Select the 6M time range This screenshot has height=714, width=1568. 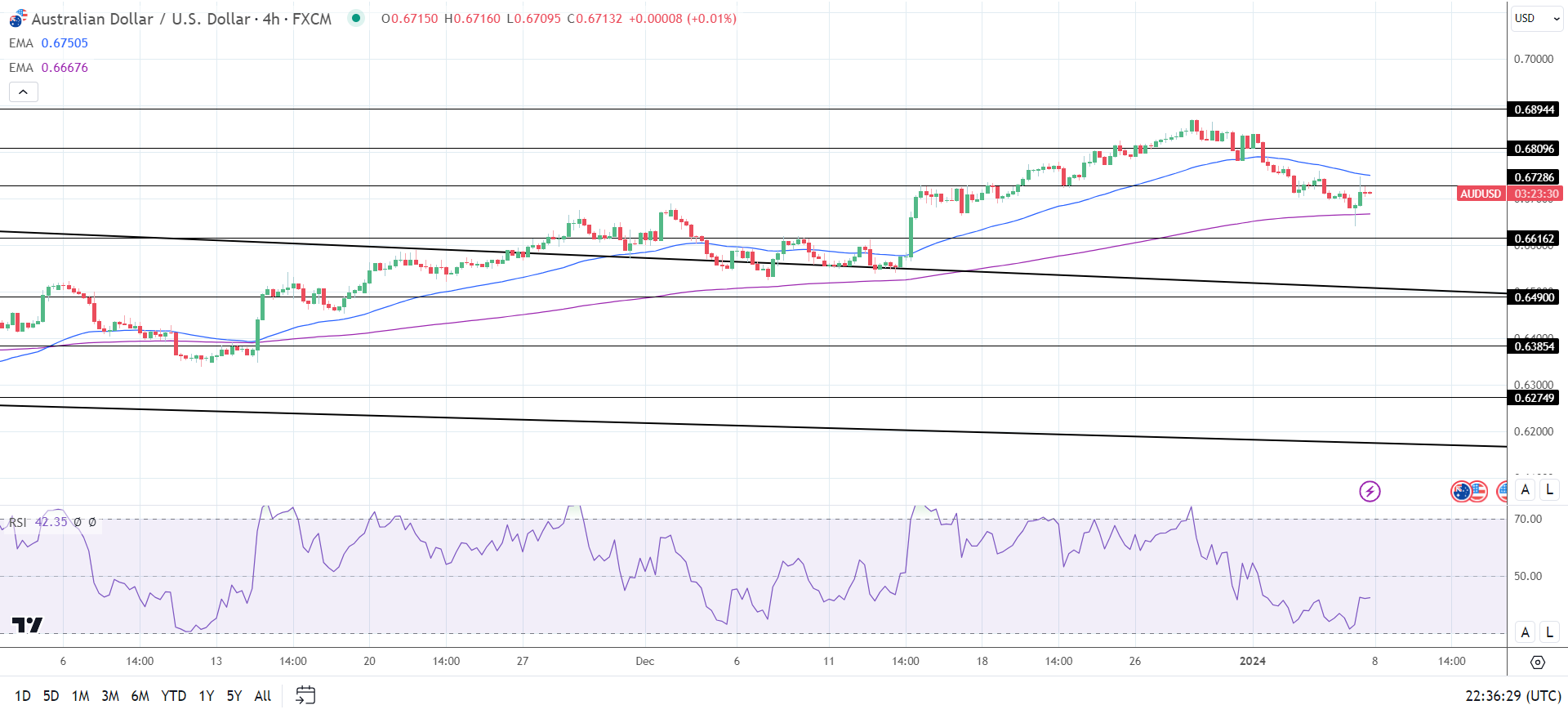click(x=140, y=696)
